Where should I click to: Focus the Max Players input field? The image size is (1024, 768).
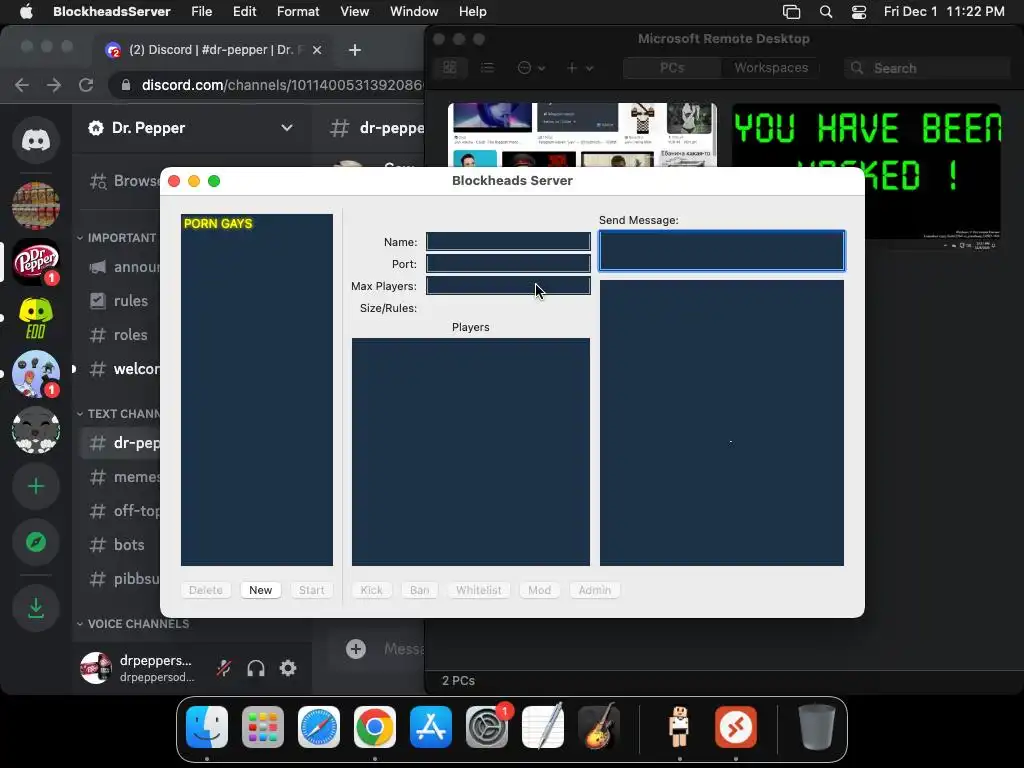pos(508,285)
